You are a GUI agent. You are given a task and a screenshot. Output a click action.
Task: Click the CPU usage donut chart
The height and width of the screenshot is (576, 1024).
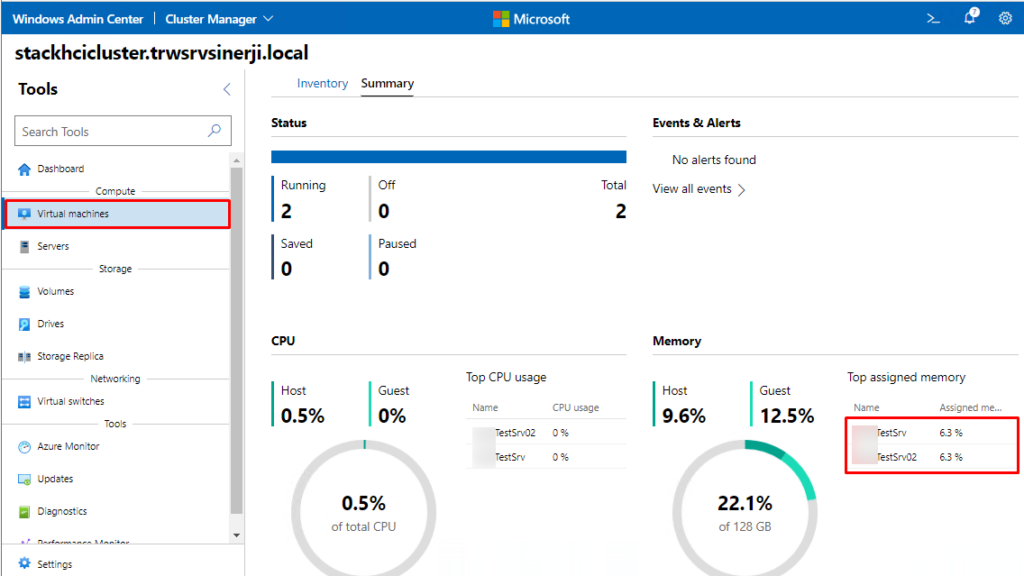364,509
